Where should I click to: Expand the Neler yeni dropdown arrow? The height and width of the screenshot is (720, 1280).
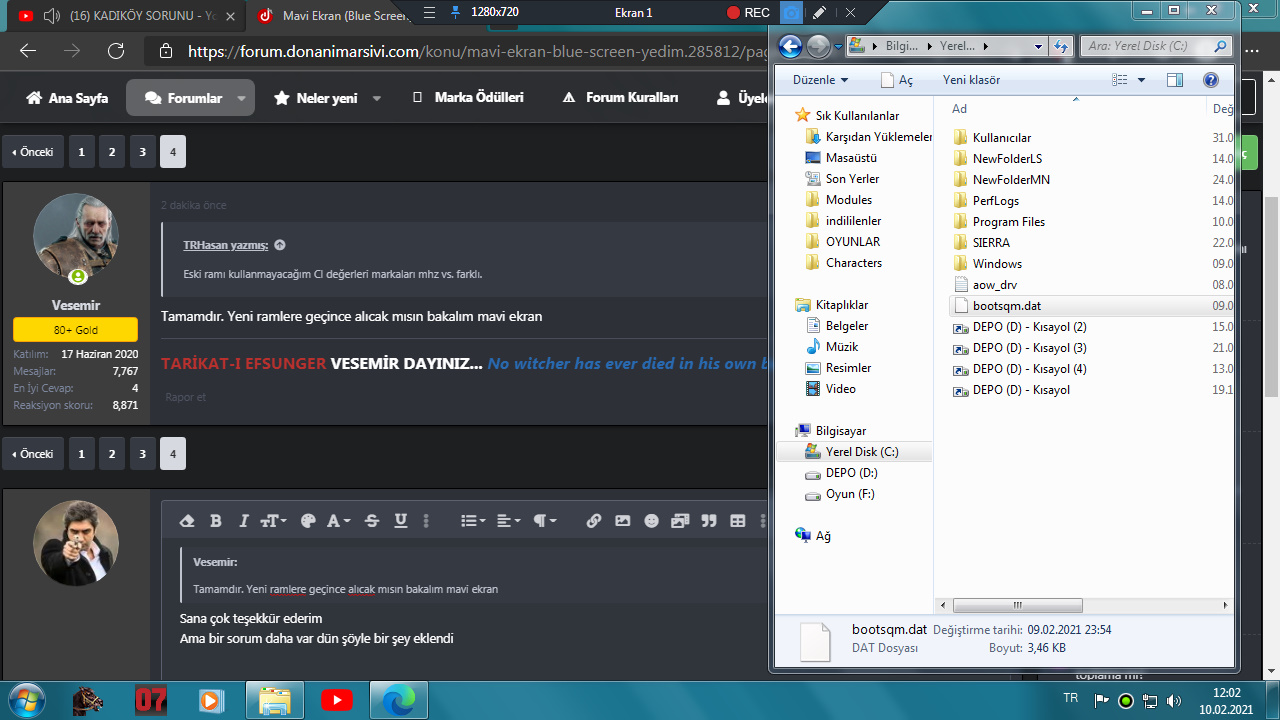pyautogui.click(x=377, y=98)
